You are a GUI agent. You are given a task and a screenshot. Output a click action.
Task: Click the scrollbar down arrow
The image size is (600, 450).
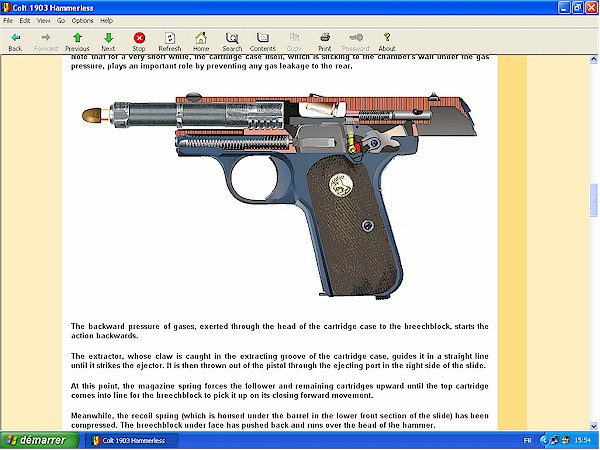[593, 426]
